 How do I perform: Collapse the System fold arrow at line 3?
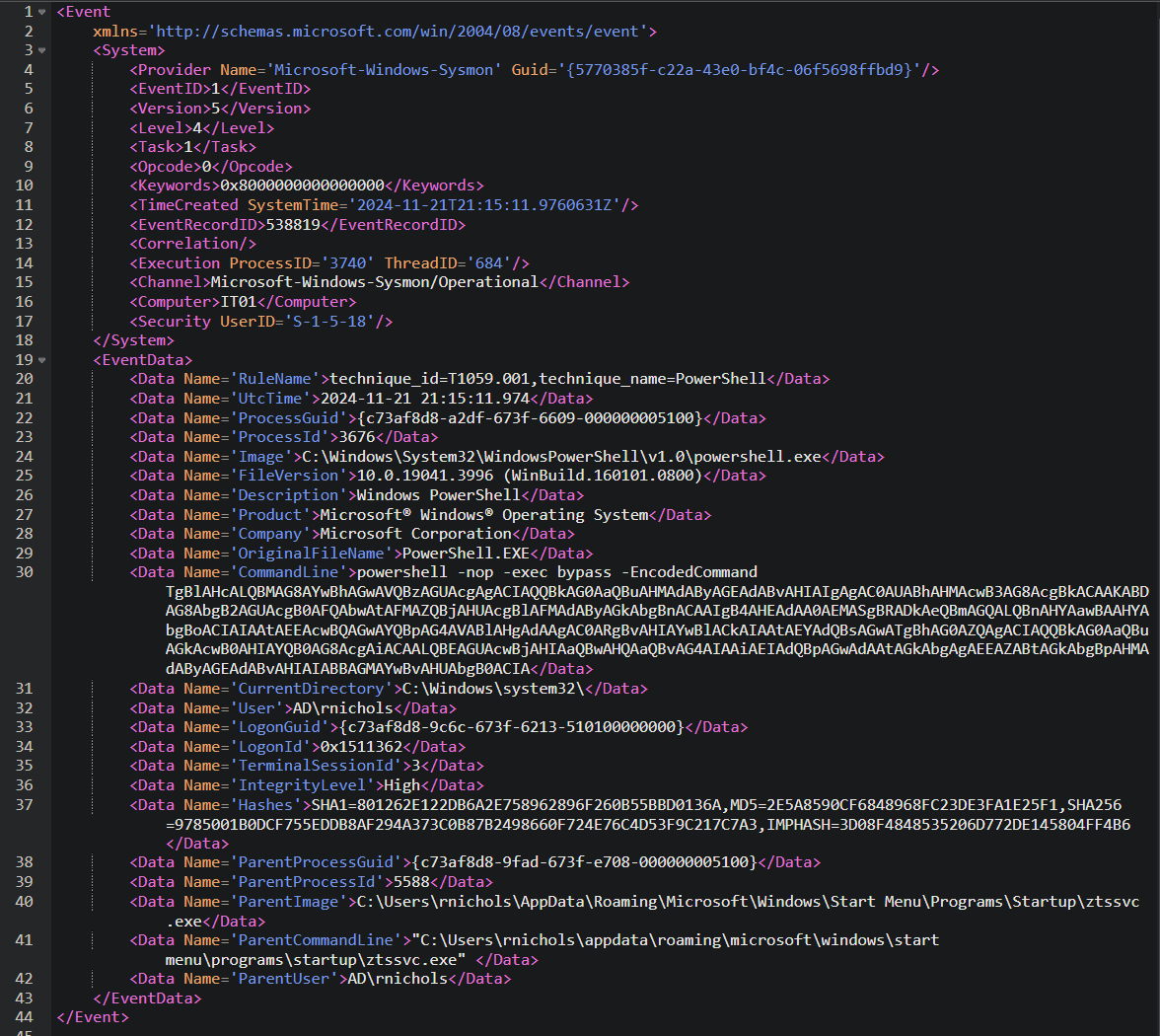(x=42, y=50)
